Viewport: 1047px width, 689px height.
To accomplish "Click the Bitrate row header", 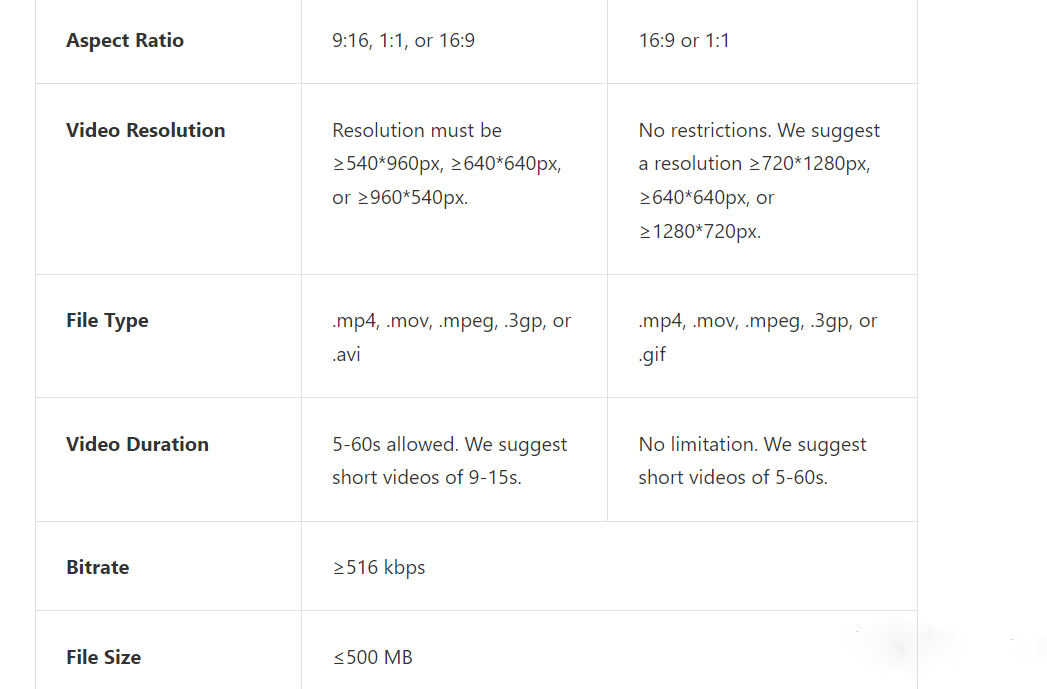I will click(x=97, y=567).
